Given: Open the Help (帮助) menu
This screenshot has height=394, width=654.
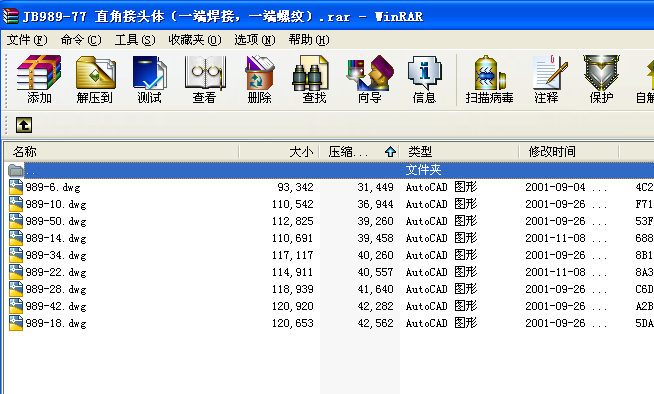Looking at the screenshot, I should click(309, 40).
